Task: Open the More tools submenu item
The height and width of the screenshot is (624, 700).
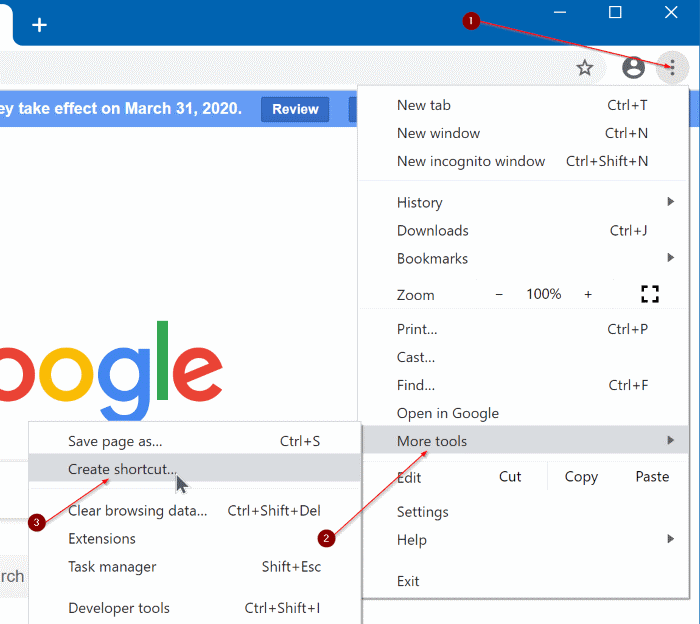Action: 525,441
